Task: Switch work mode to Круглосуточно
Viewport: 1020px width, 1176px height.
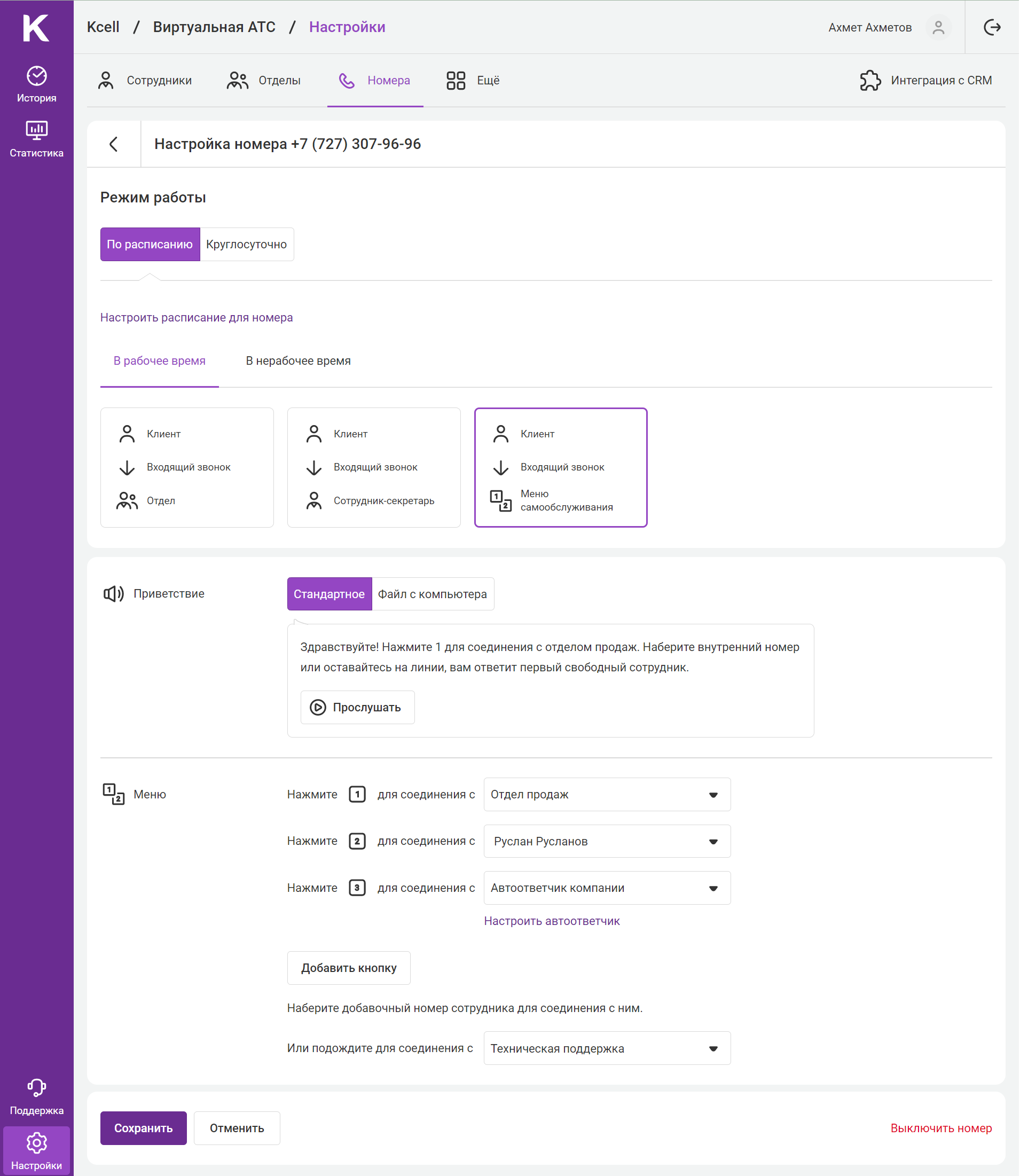Action: pos(247,244)
